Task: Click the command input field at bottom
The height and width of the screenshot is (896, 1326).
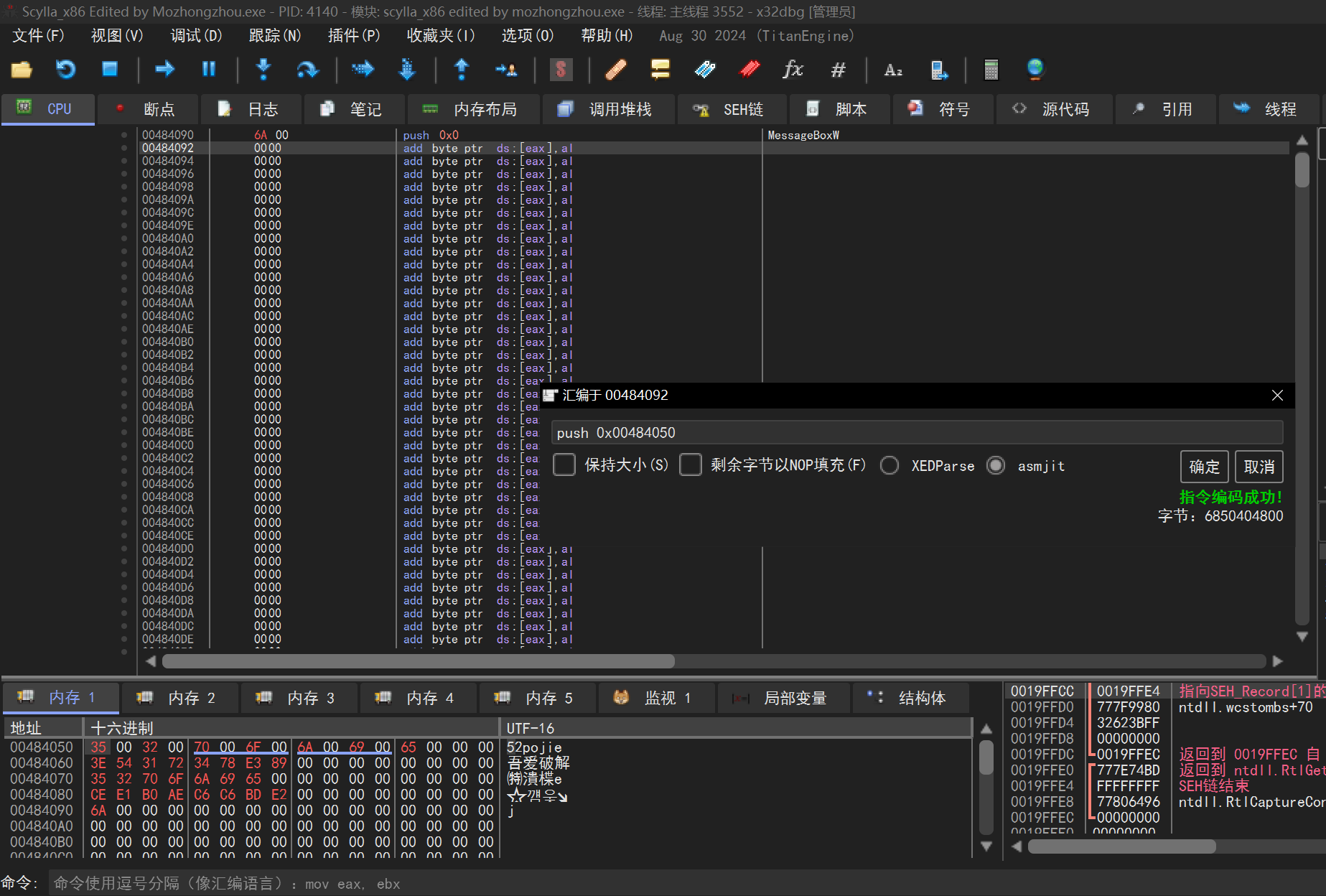Action: point(686,883)
